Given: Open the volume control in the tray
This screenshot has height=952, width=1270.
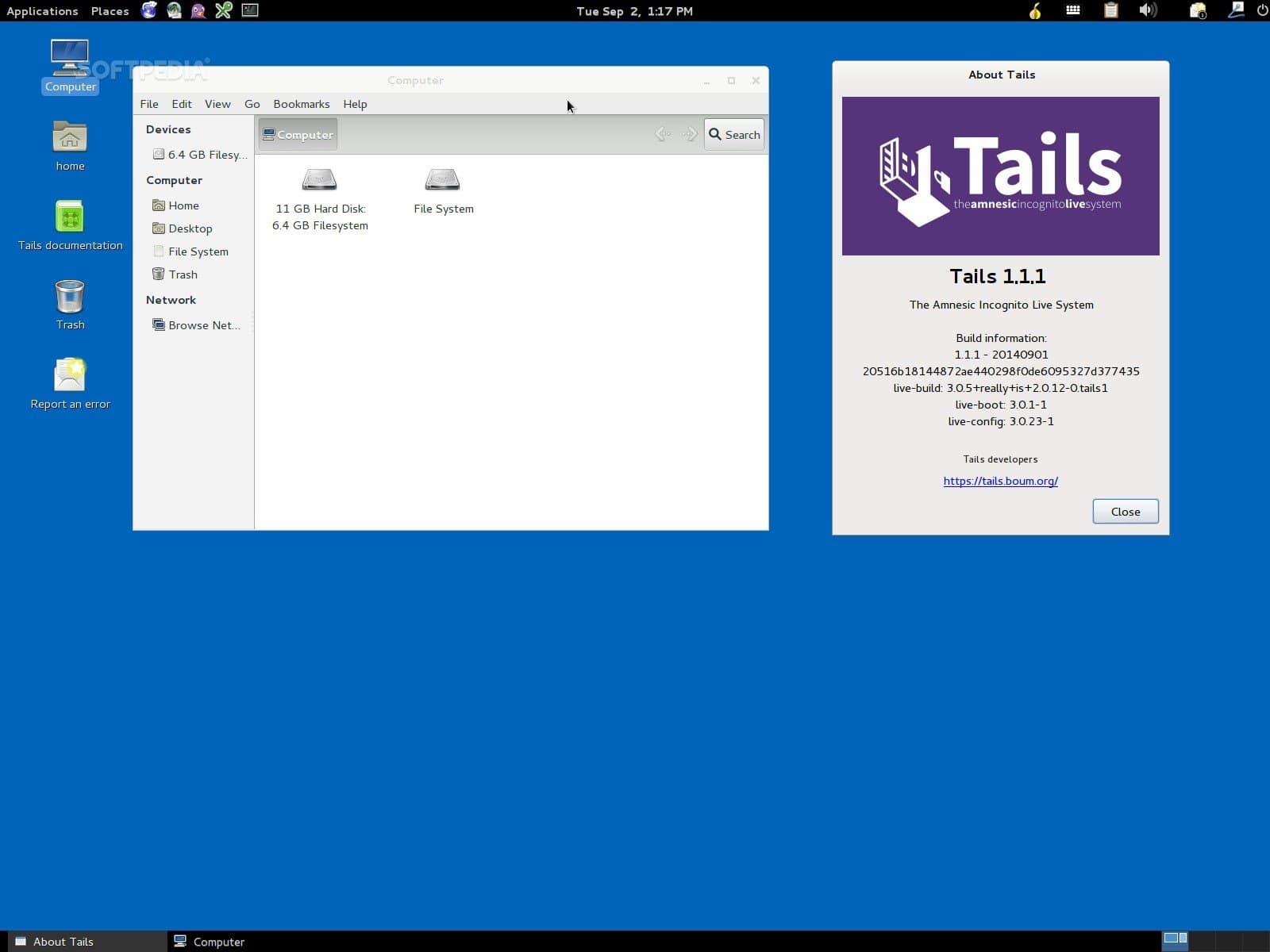Looking at the screenshot, I should point(1148,10).
